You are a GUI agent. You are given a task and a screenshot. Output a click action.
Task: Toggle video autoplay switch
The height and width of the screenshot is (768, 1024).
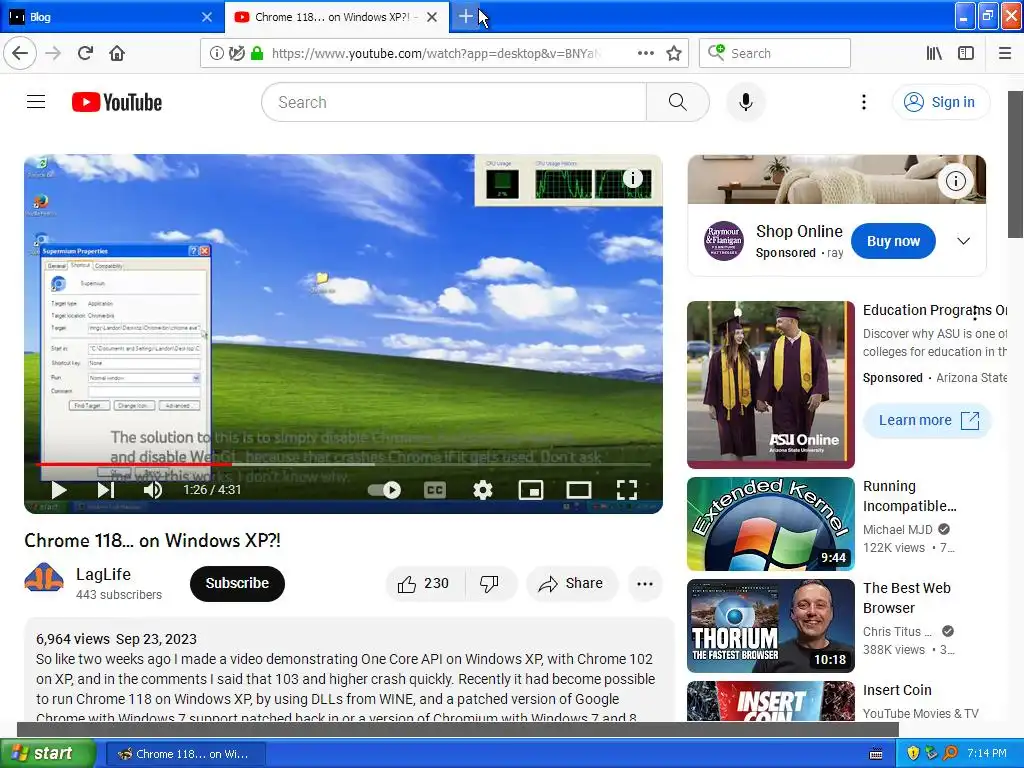[x=384, y=490]
